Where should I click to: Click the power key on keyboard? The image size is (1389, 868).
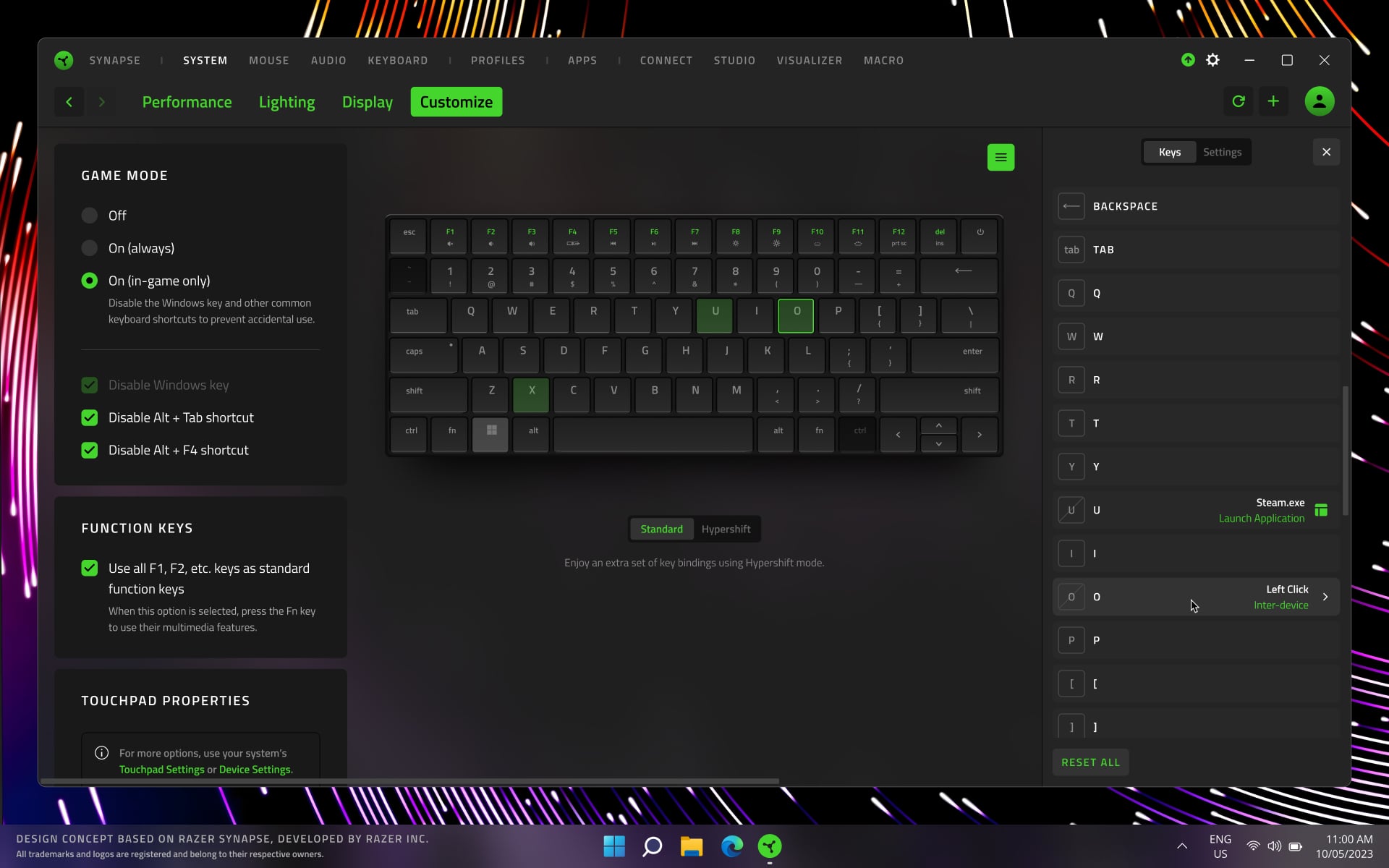coord(980,236)
